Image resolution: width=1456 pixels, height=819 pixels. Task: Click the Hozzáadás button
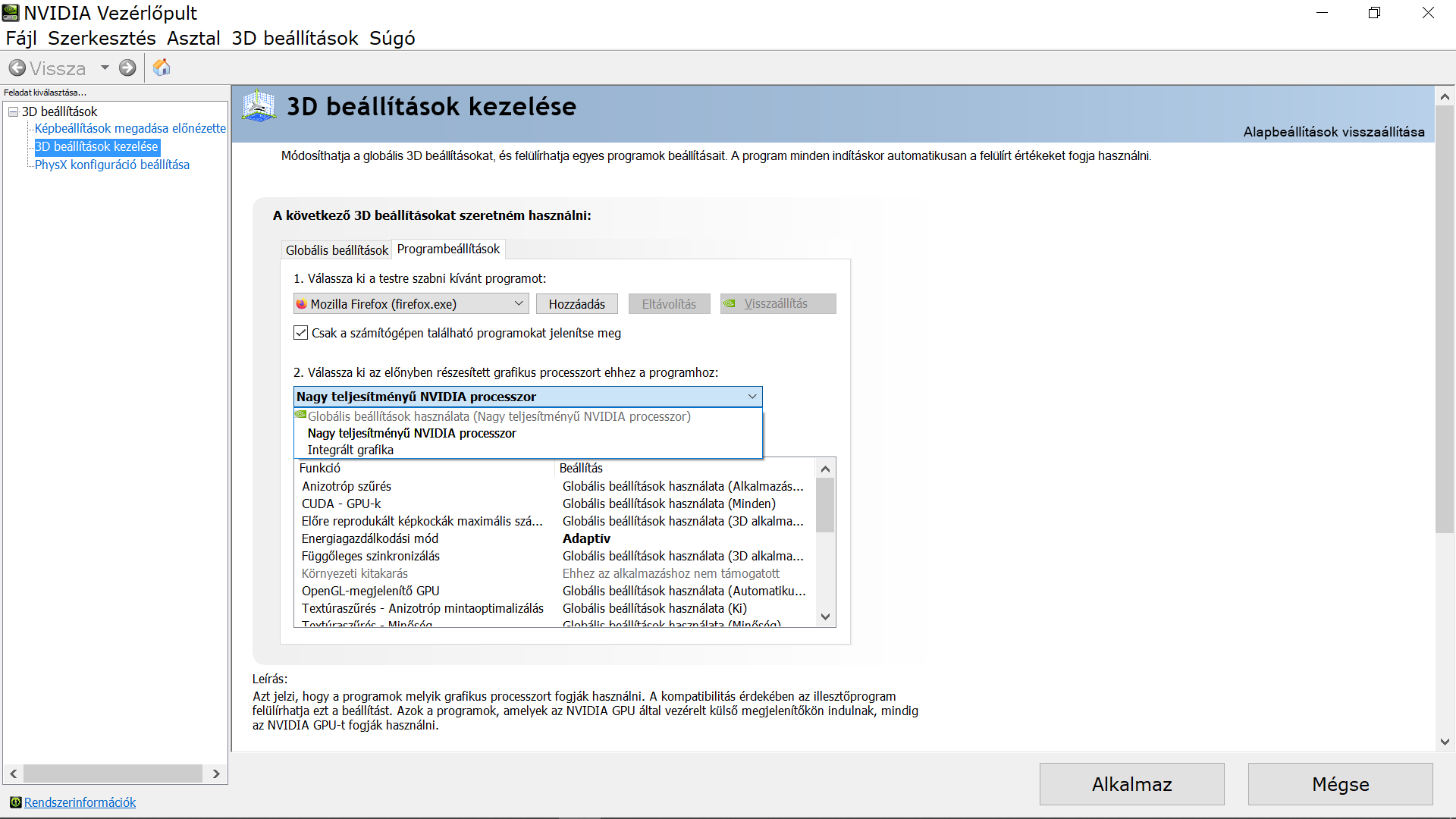(577, 304)
